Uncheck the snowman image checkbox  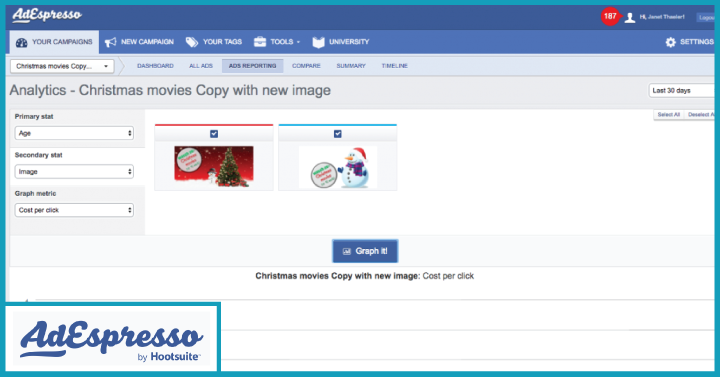[338, 134]
